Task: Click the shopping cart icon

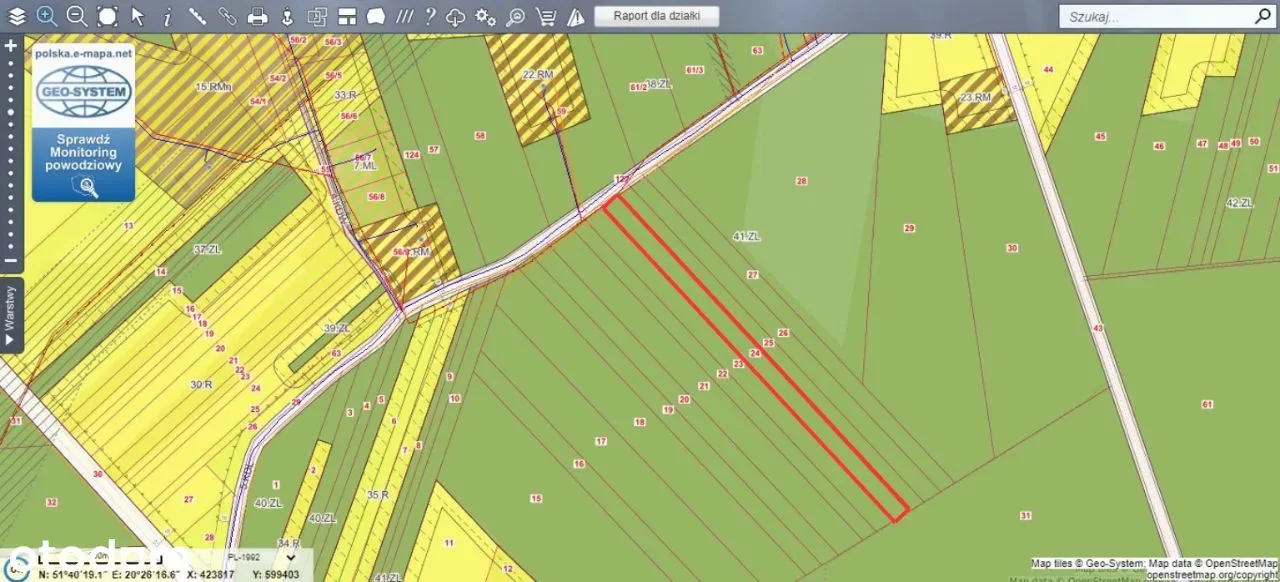Action: (545, 16)
